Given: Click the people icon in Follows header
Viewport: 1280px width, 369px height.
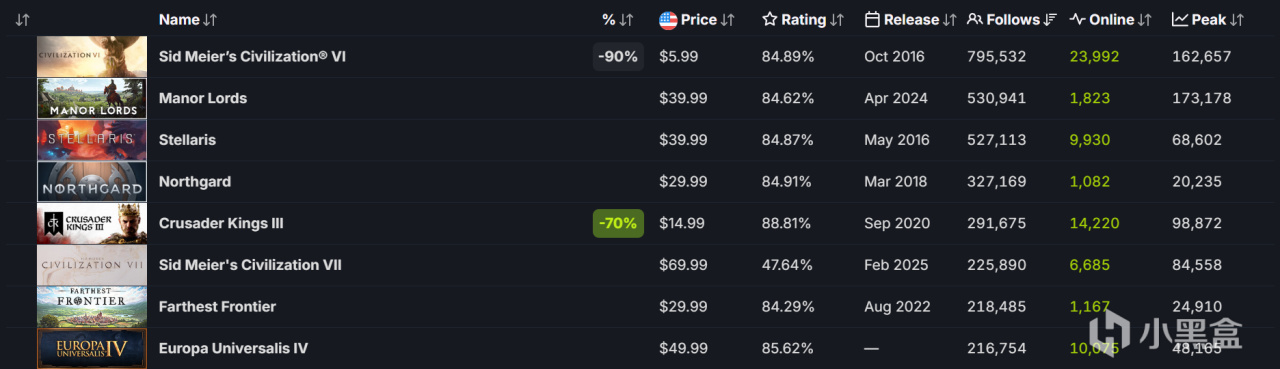Looking at the screenshot, I should coord(975,20).
